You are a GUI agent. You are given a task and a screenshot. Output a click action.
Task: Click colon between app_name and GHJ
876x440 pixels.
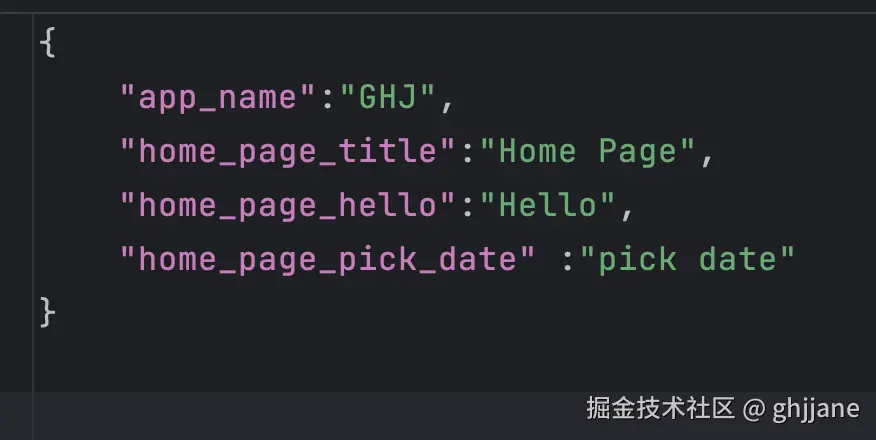328,98
